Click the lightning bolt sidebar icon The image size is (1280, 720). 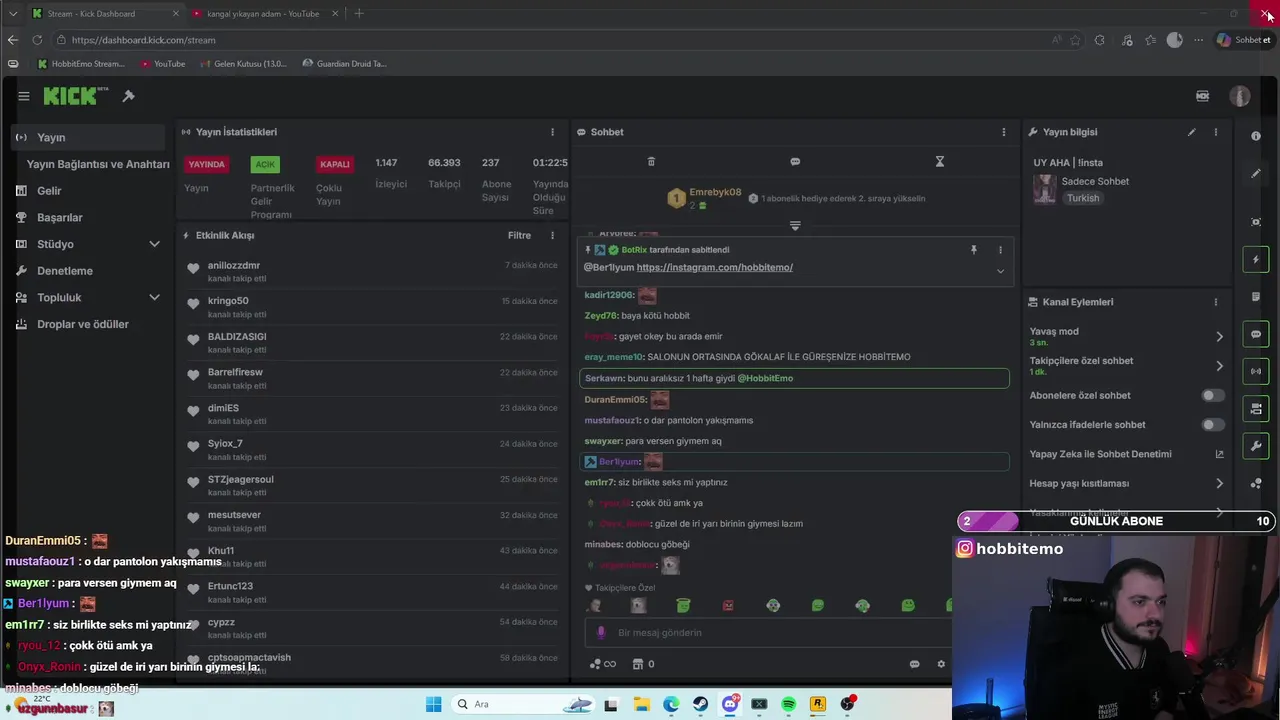1256,260
